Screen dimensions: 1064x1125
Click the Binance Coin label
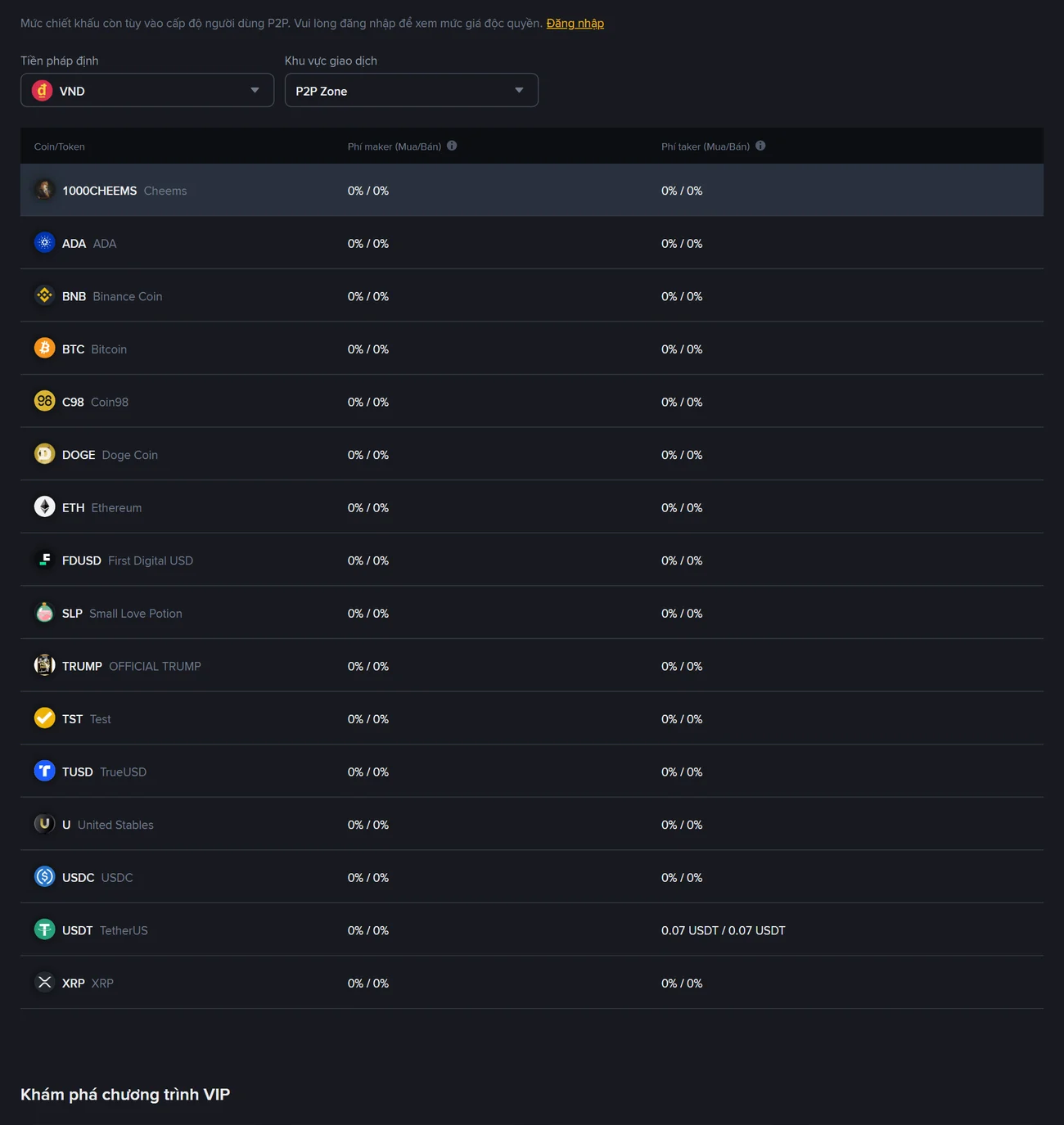point(128,296)
